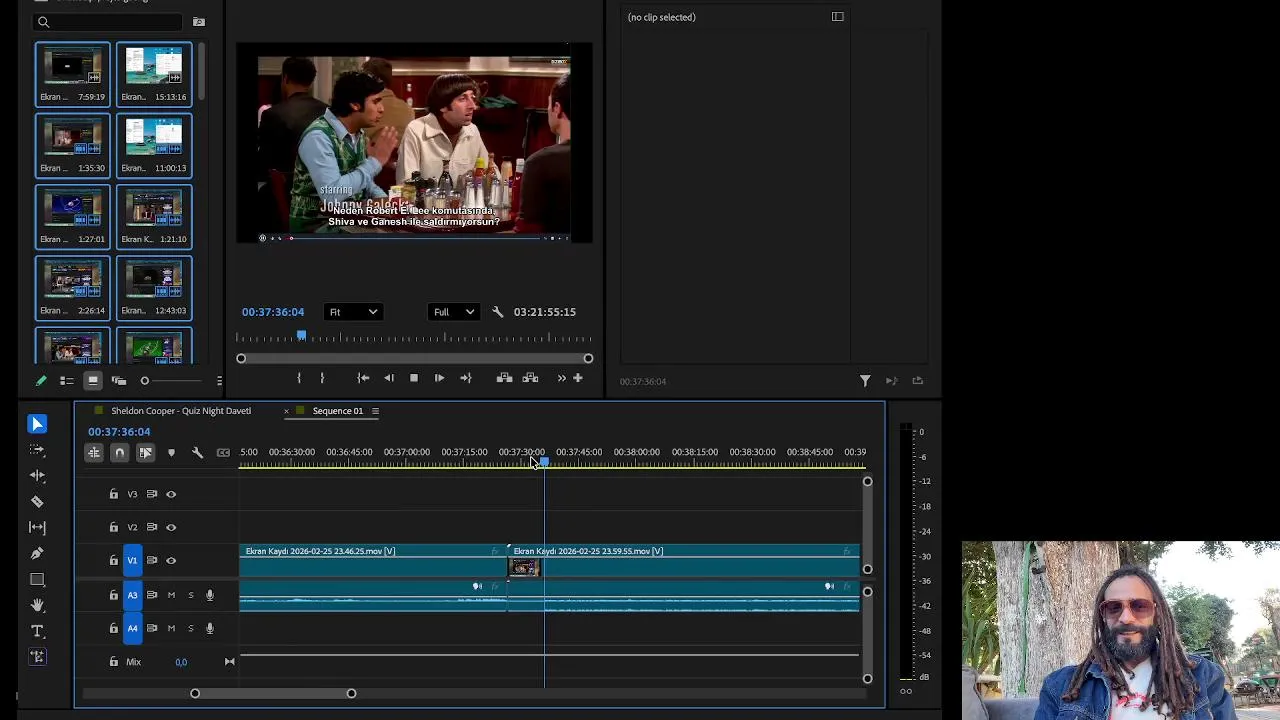Toggle caption track options CC button

point(223,453)
